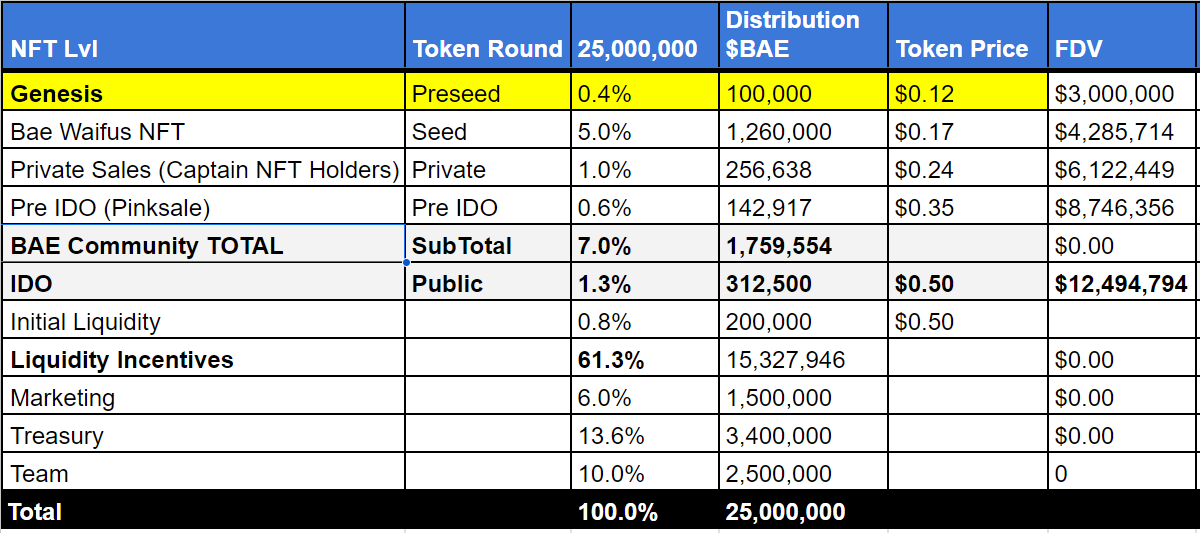Select the Bae Waifus NFT cell
1200x533 pixels.
[x=203, y=131]
